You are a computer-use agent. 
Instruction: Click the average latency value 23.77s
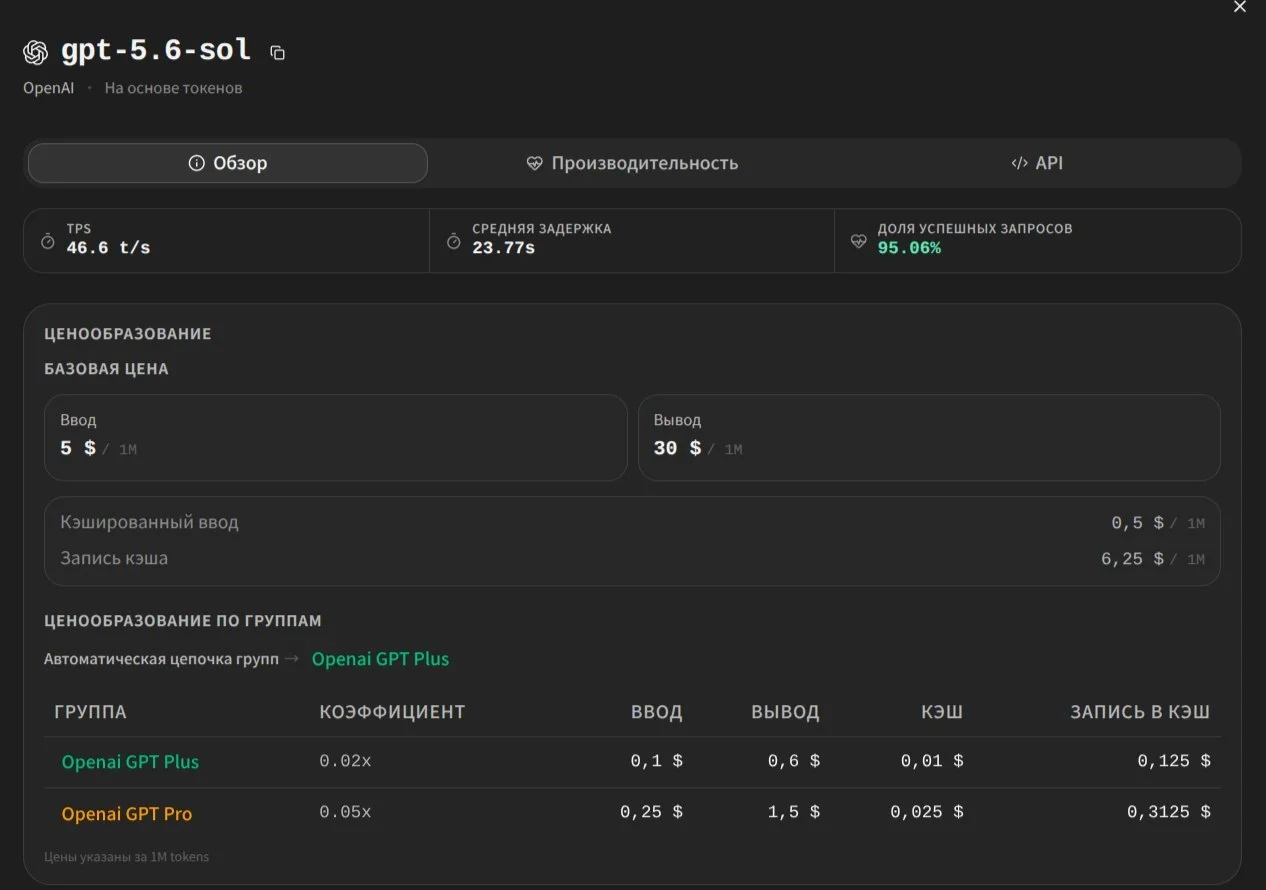(503, 248)
